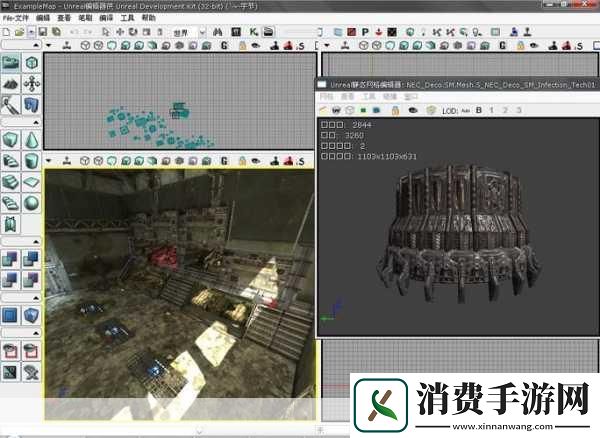The image size is (600, 438).
Task: Open a map with the folder icon
Action: coord(19,32)
